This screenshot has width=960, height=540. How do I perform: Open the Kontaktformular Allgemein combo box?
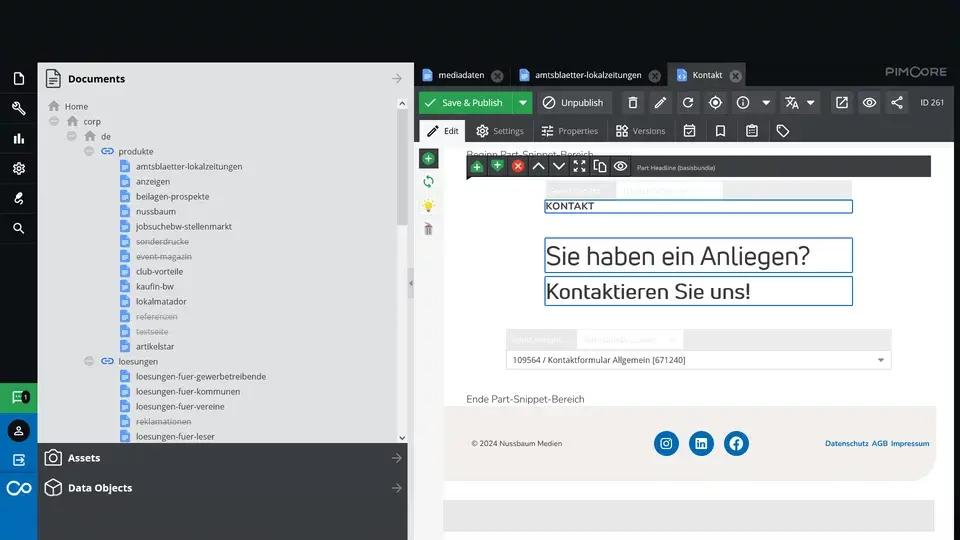699,360
